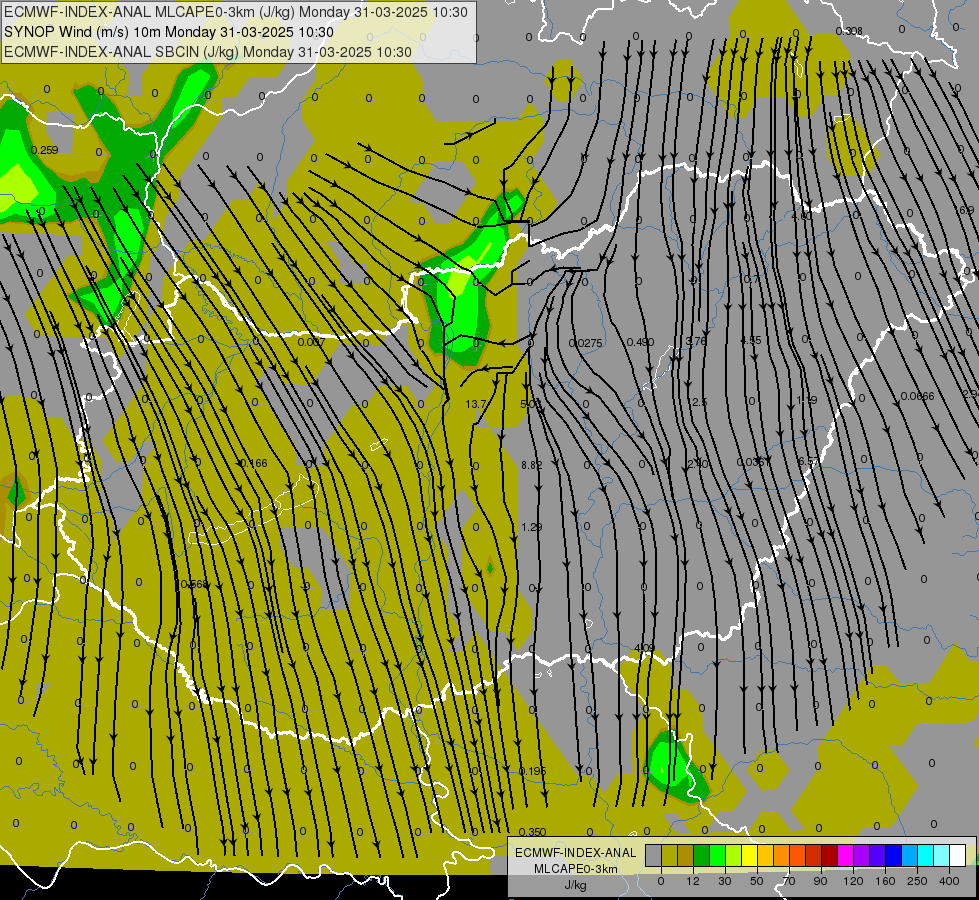Click the map value '6.57'
This screenshot has height=900, width=979.
[x=808, y=461]
